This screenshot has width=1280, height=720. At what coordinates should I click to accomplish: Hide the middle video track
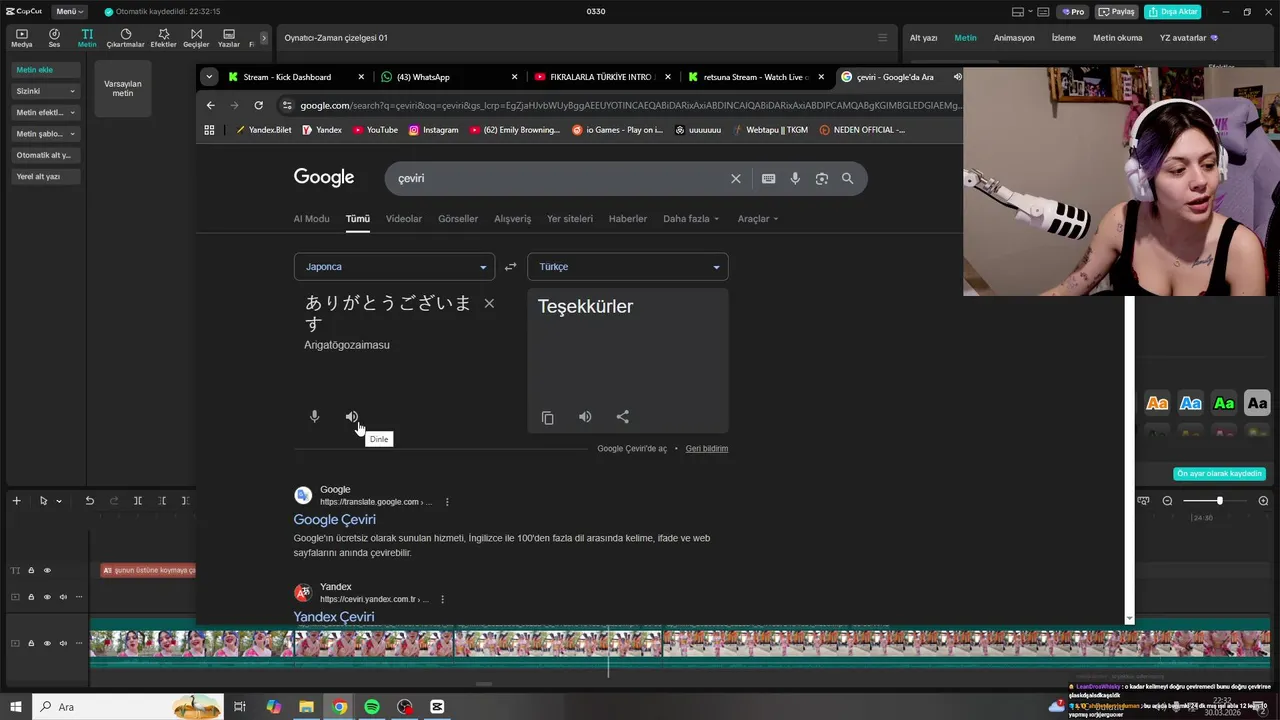pos(47,597)
